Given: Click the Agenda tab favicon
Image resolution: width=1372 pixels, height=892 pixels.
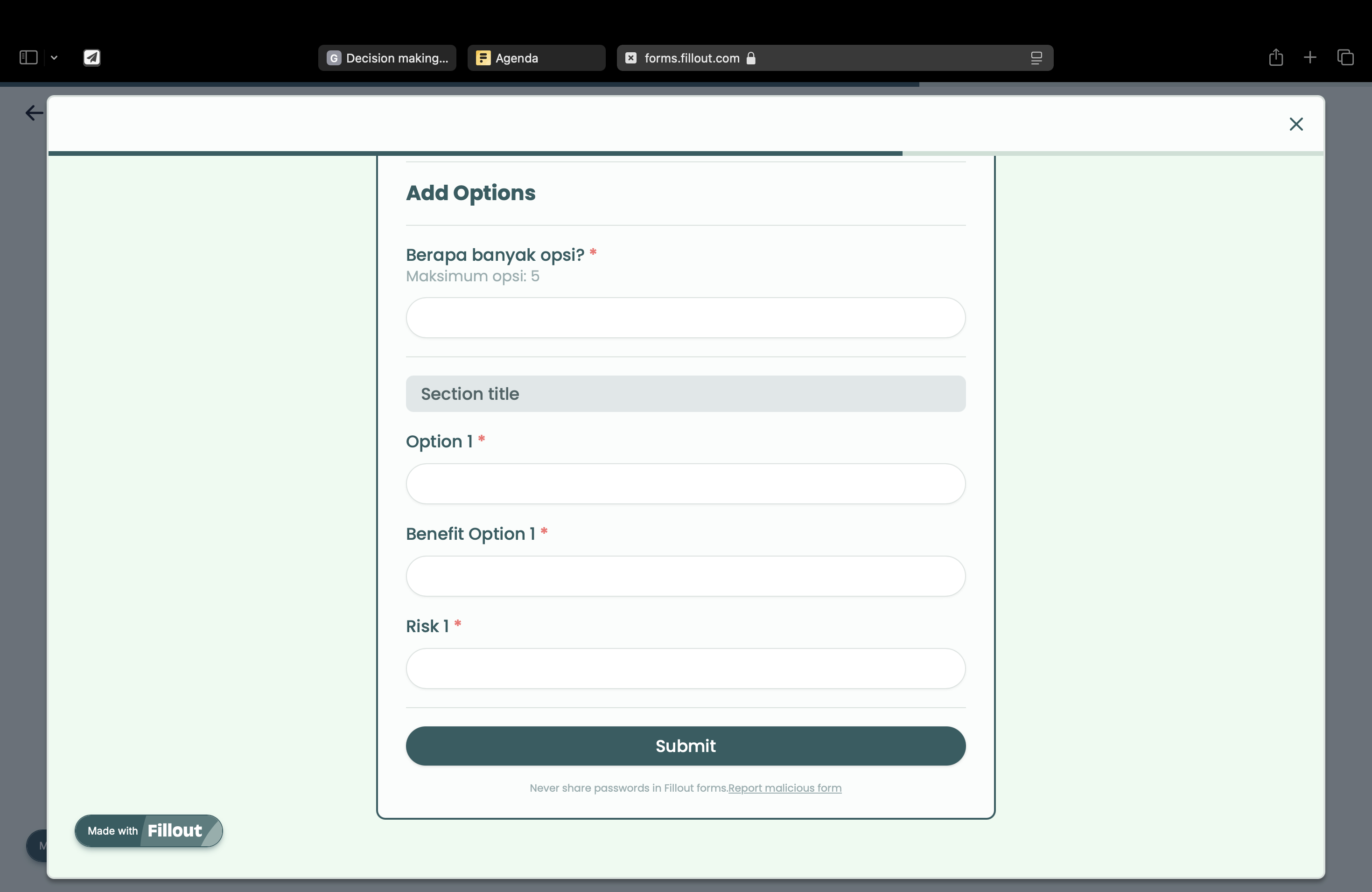Looking at the screenshot, I should (x=483, y=58).
